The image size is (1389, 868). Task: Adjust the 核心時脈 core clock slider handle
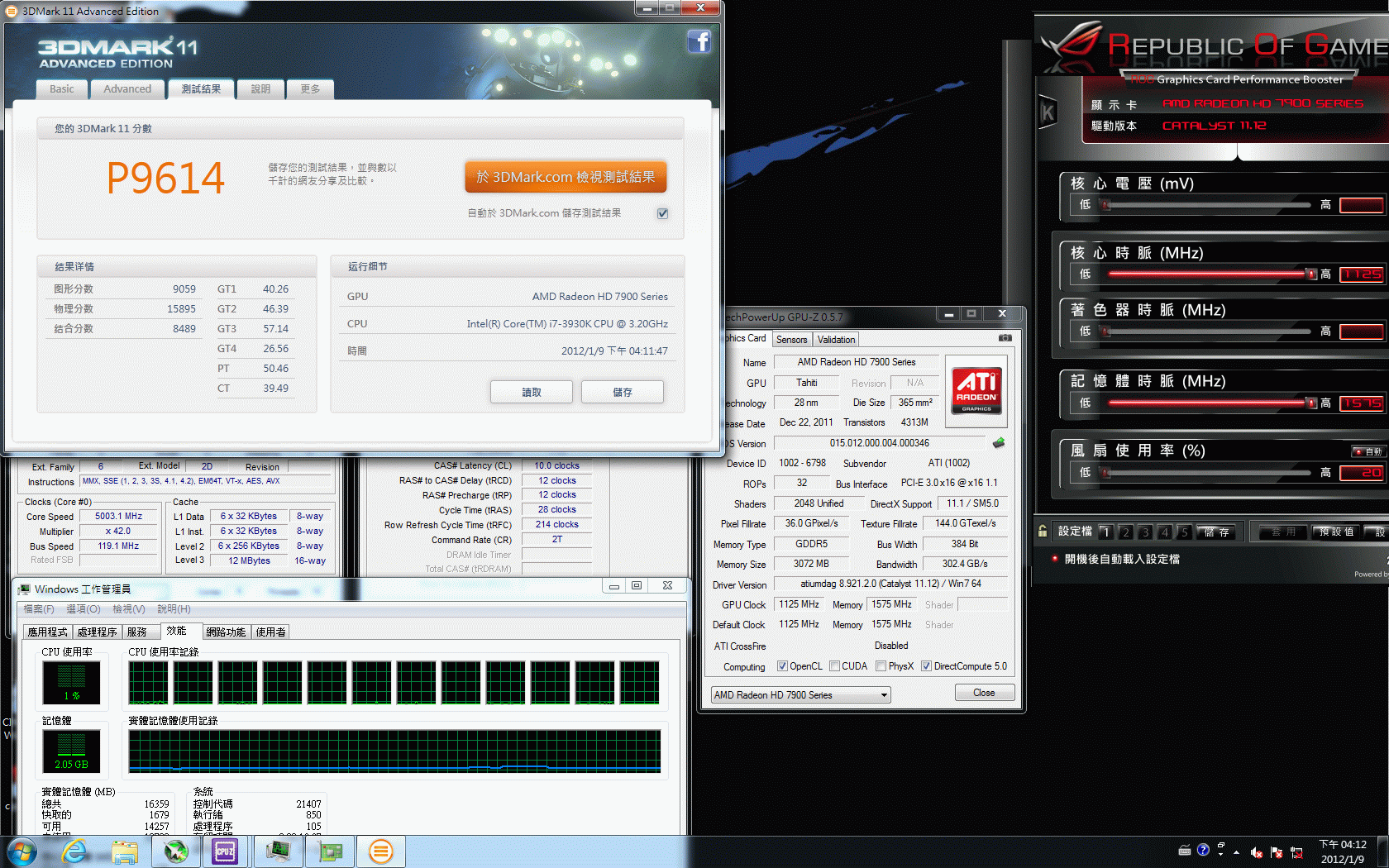coord(1310,274)
